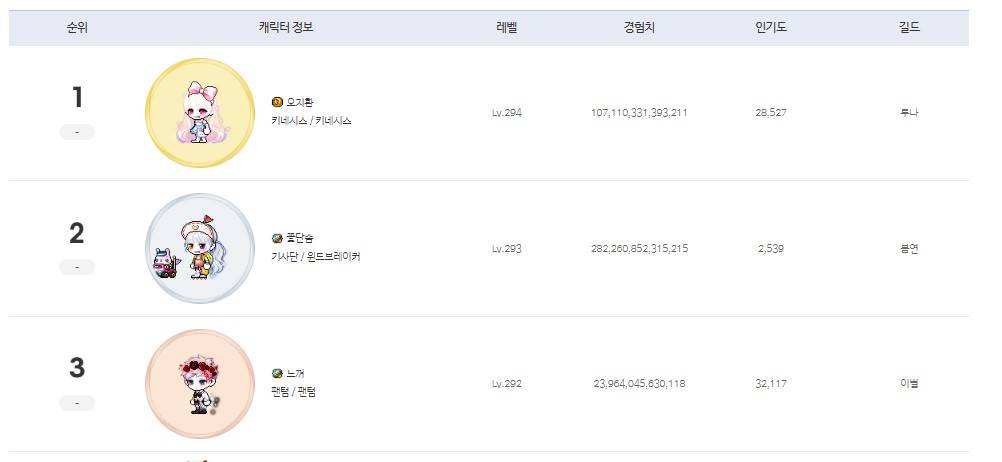The height and width of the screenshot is (462, 1002).
Task: Click the 길드 column header
Action: click(909, 27)
